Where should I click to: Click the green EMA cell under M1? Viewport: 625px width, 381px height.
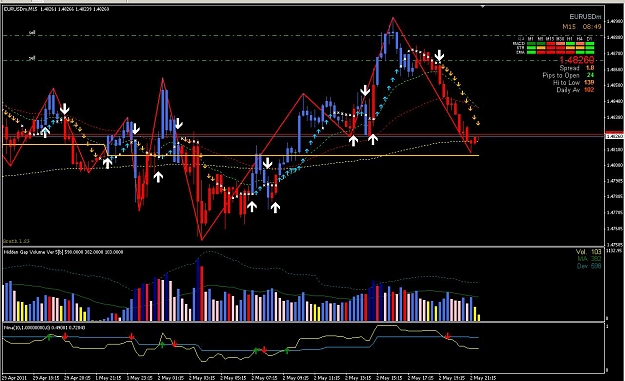tap(531, 52)
